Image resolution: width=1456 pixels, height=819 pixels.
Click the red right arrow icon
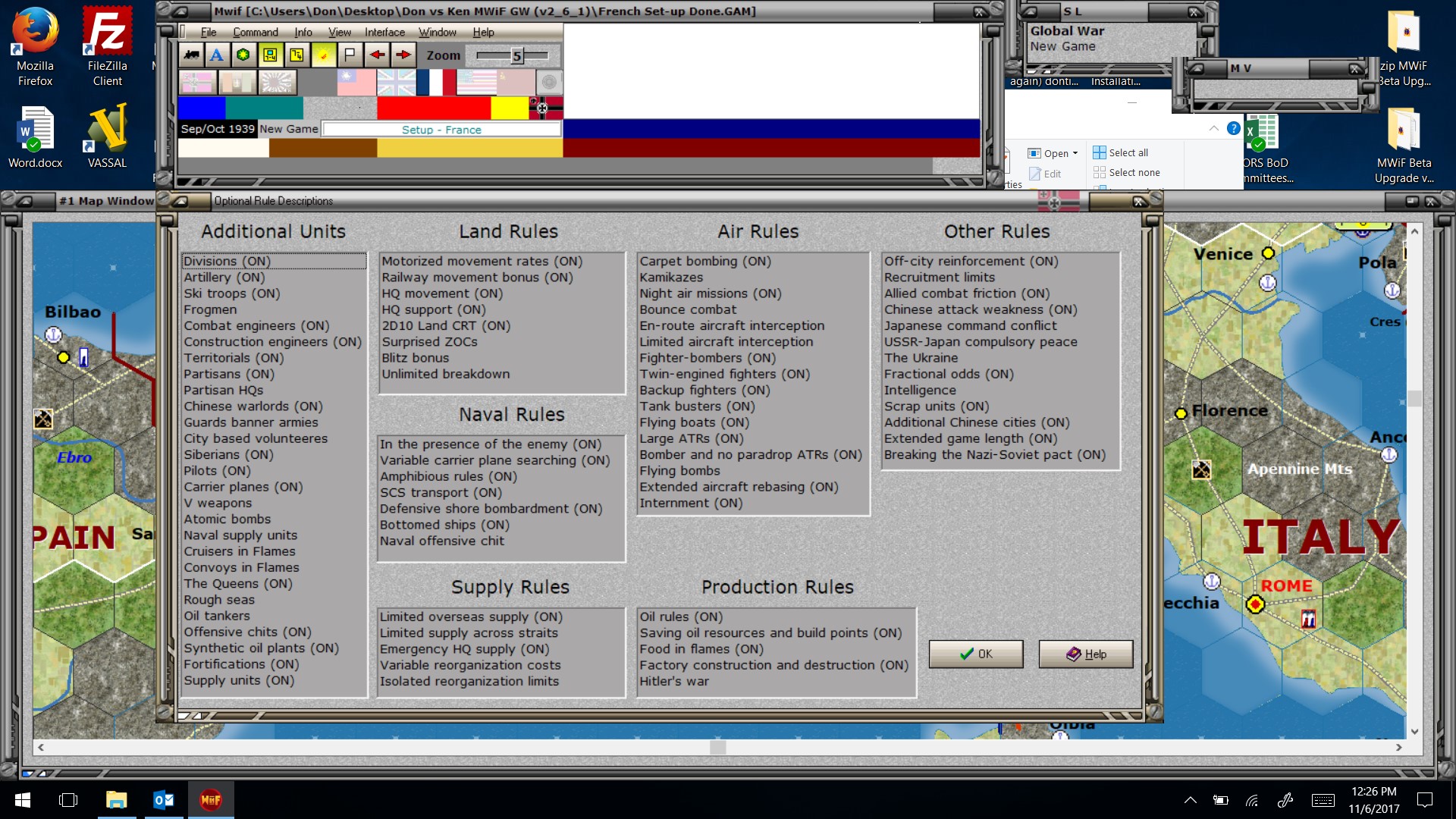(403, 55)
